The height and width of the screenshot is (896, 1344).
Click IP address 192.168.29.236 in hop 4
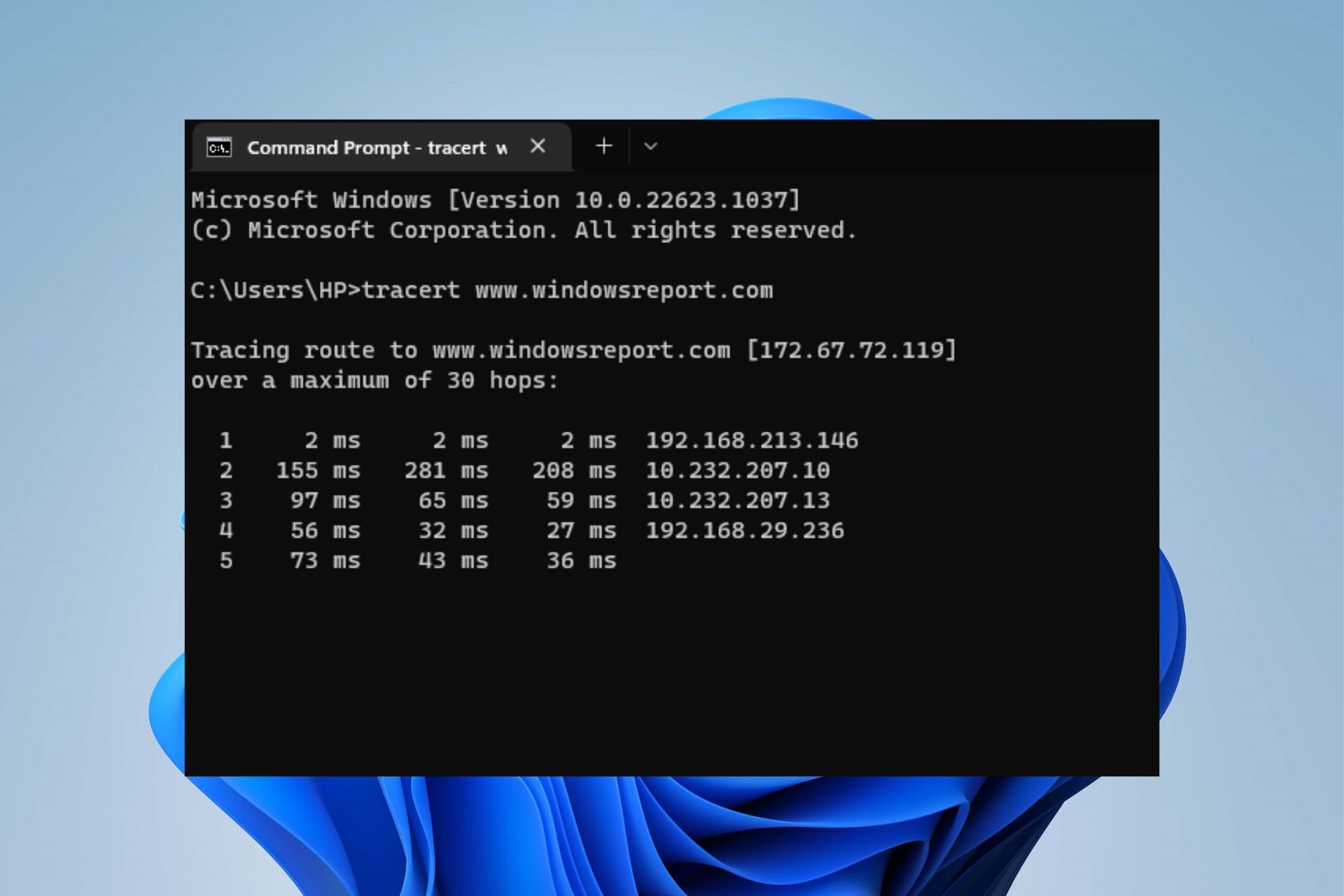click(745, 531)
